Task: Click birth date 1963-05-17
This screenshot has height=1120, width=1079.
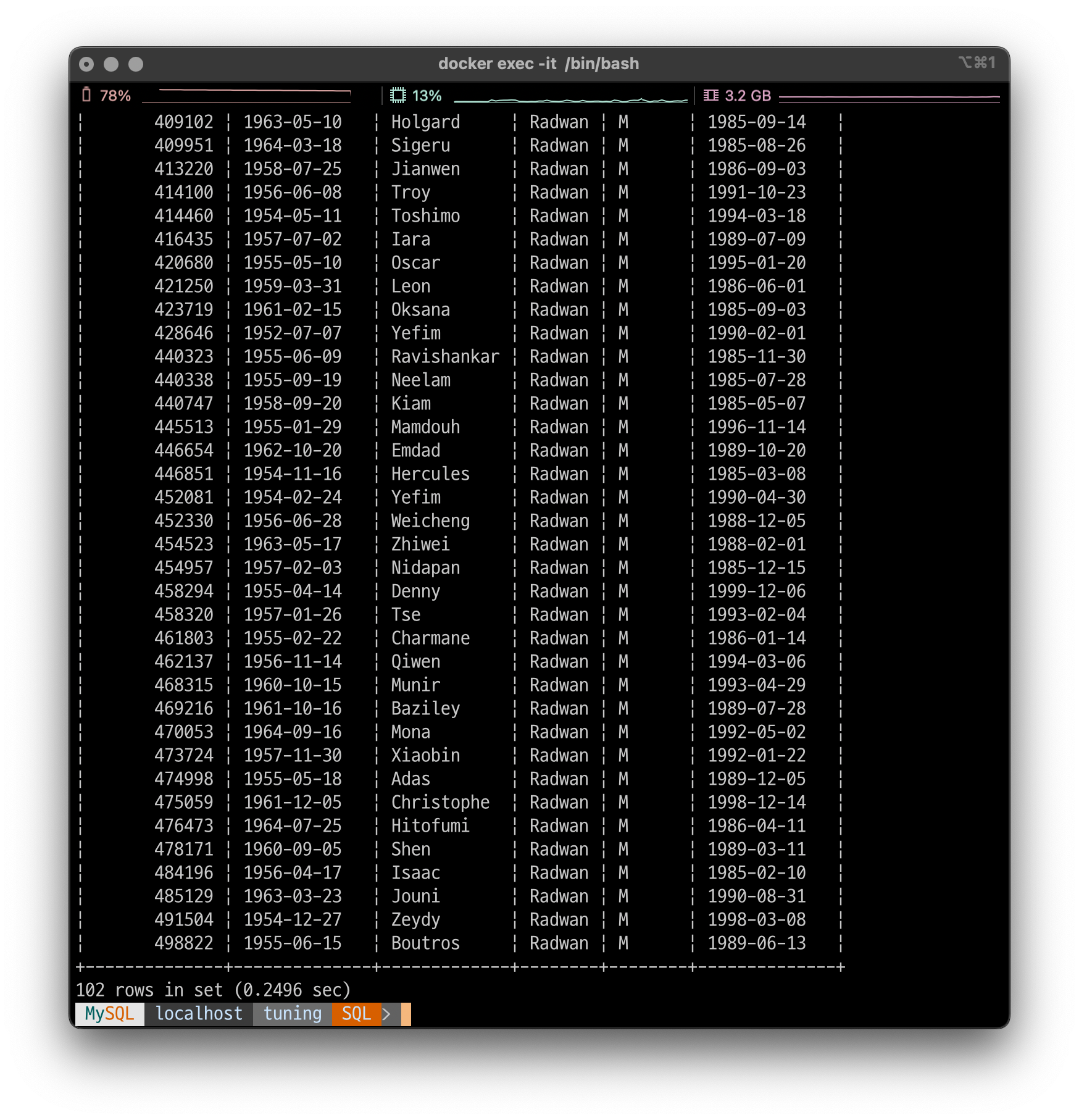Action: [x=292, y=545]
